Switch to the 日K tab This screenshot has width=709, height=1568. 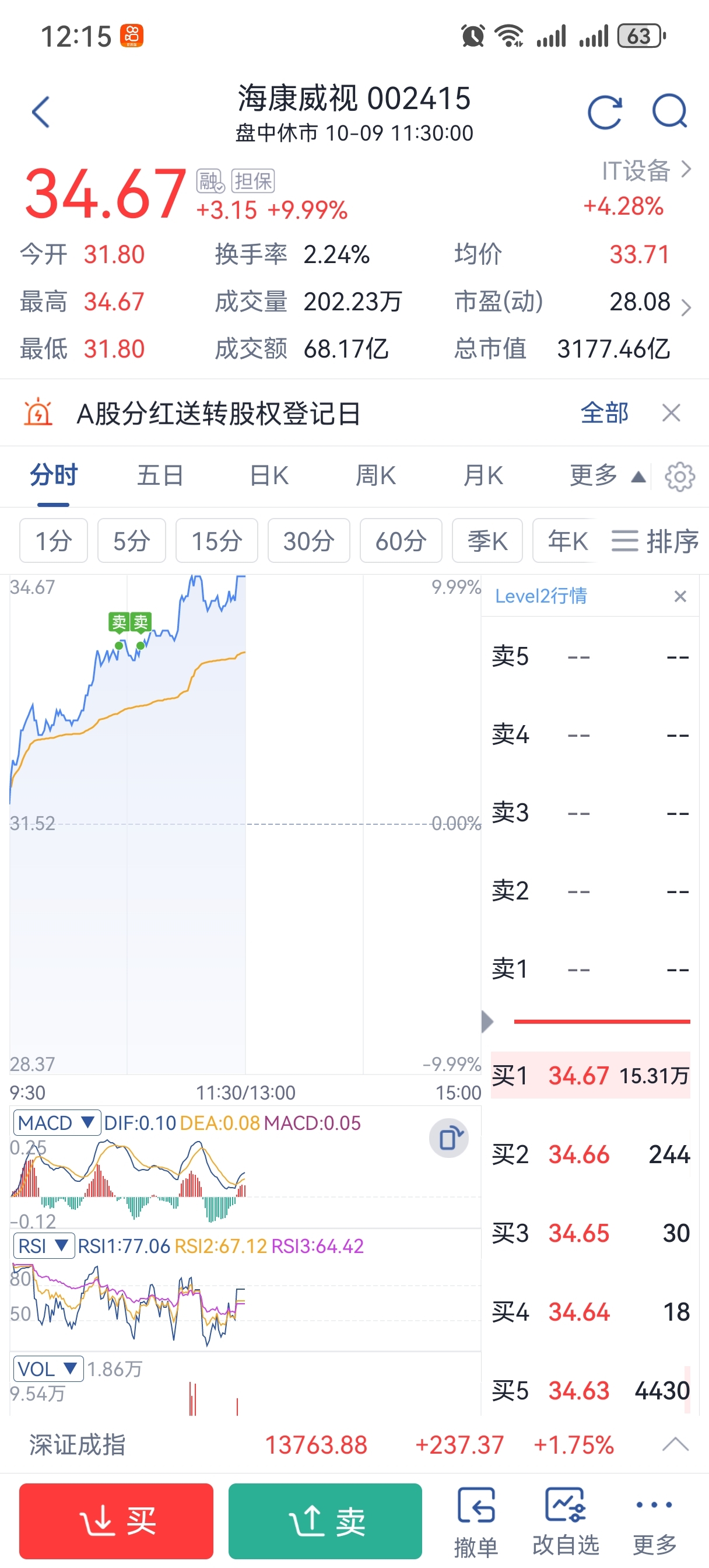click(x=269, y=476)
